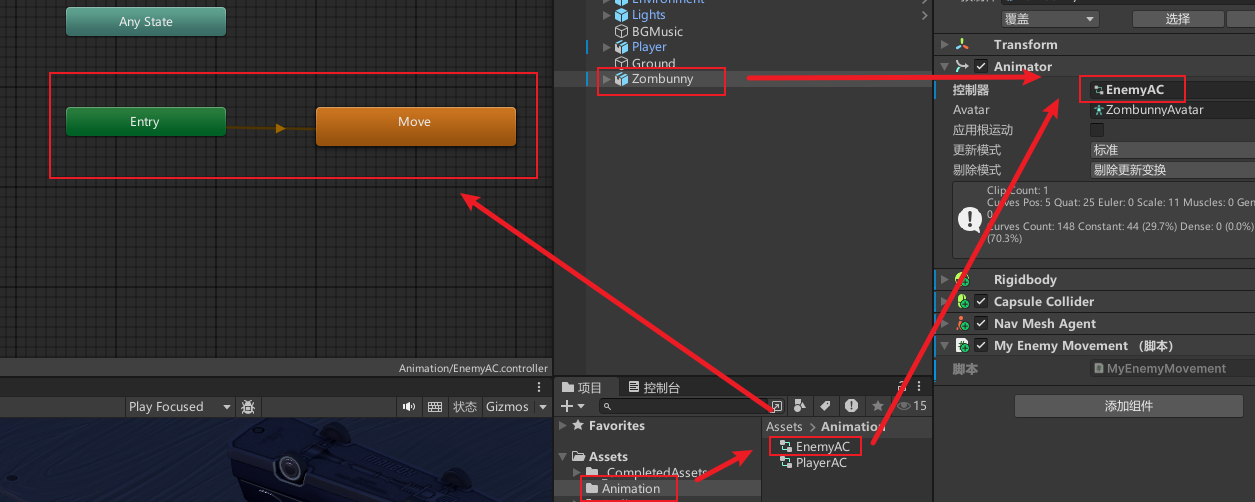Select the Entry state node

[146, 122]
